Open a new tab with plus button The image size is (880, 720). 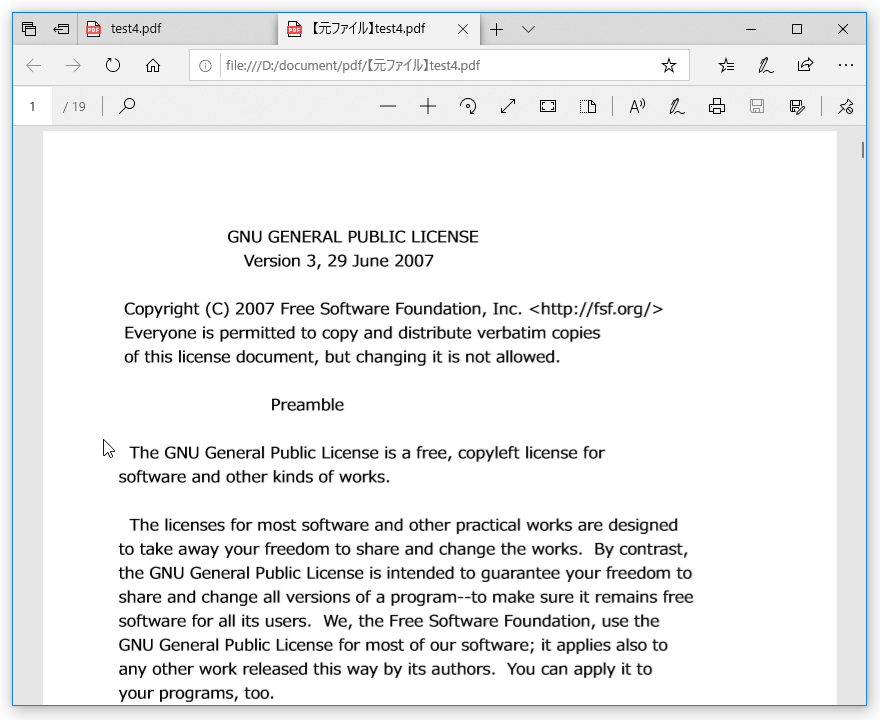(x=496, y=29)
